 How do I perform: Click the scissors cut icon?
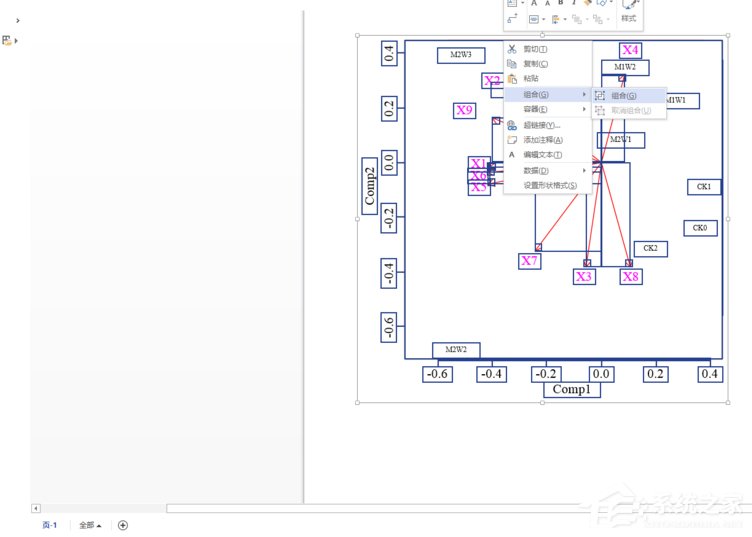point(512,49)
